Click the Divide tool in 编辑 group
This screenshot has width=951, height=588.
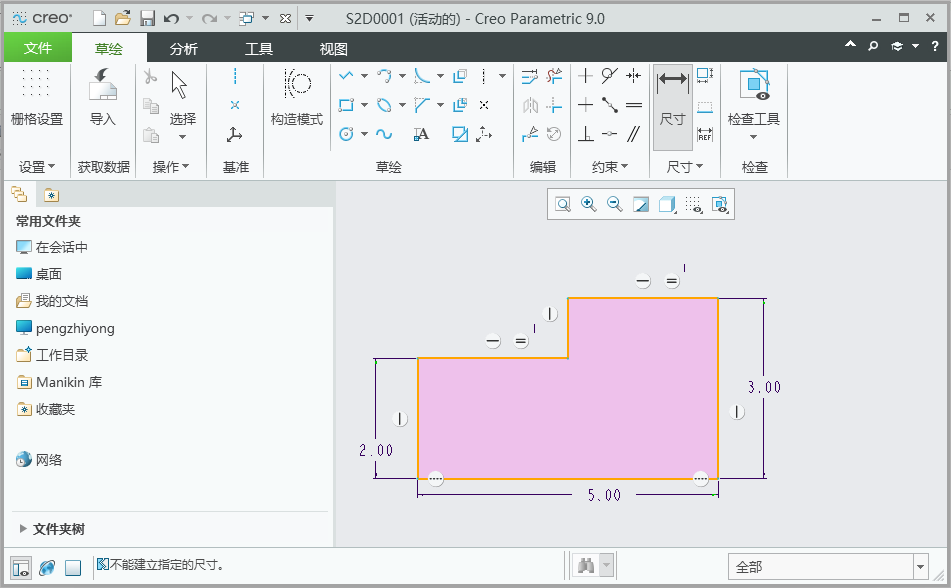click(529, 134)
